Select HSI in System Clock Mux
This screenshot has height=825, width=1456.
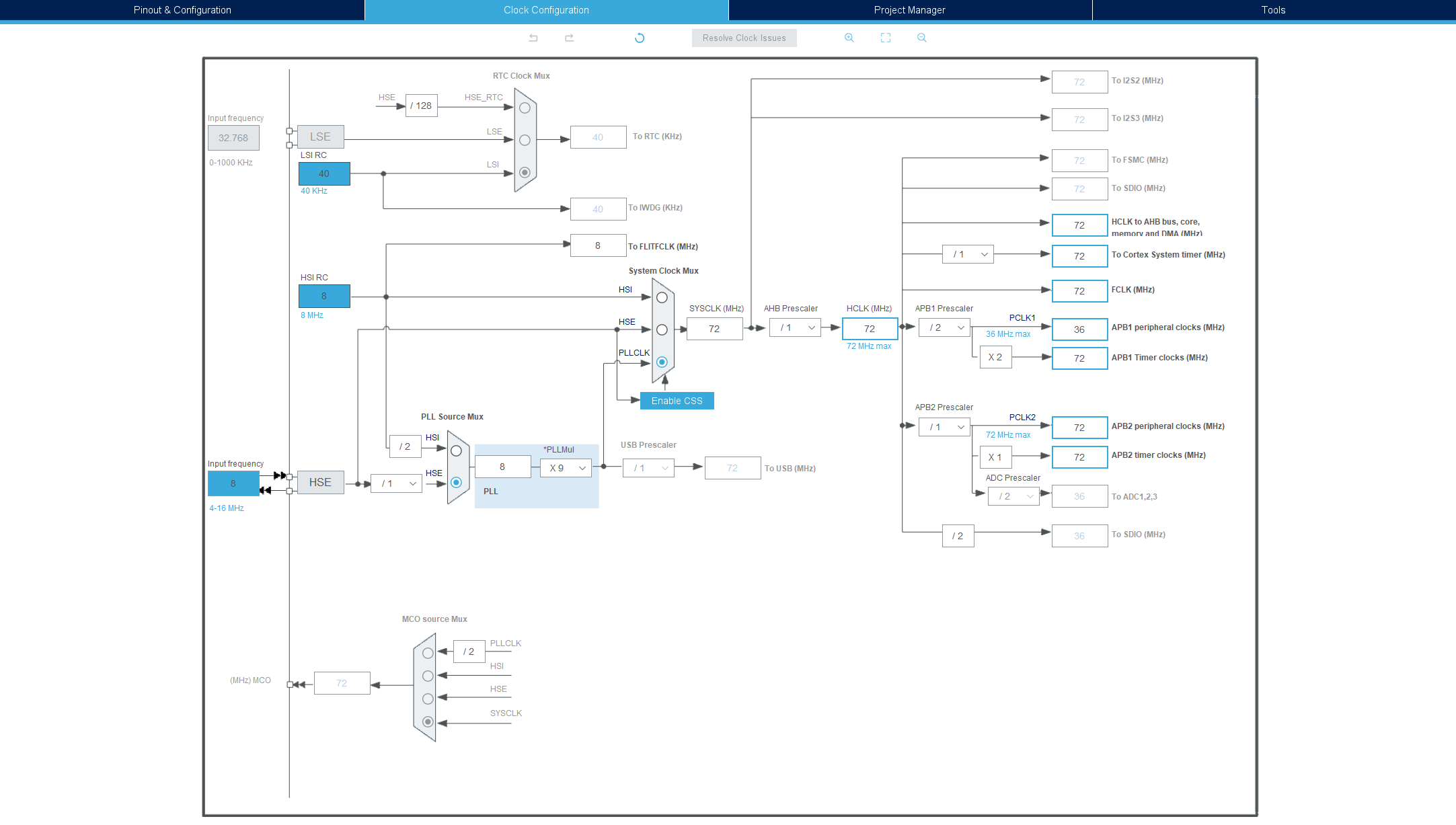[662, 297]
